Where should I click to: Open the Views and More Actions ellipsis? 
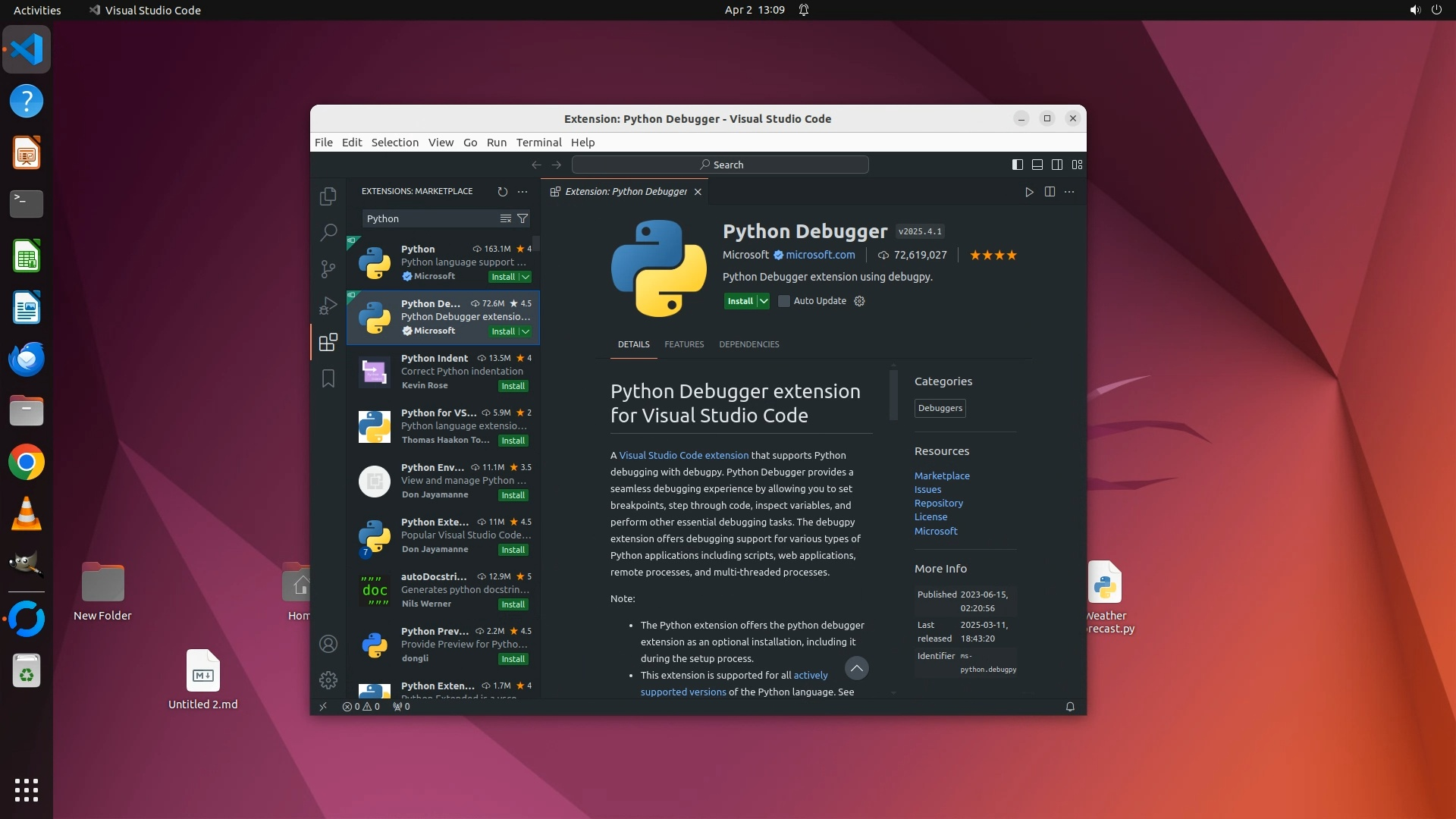click(x=522, y=192)
